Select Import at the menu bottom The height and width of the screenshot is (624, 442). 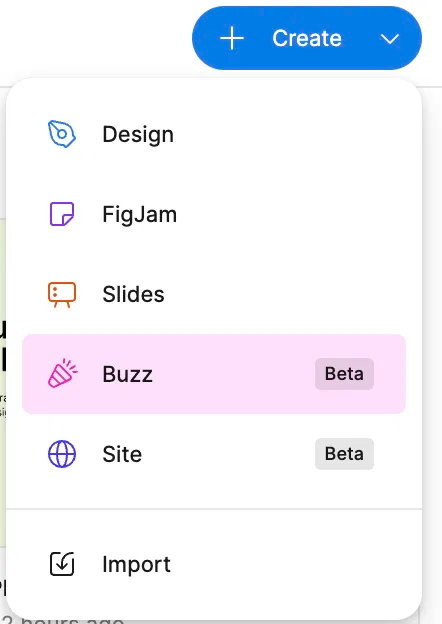(x=214, y=564)
